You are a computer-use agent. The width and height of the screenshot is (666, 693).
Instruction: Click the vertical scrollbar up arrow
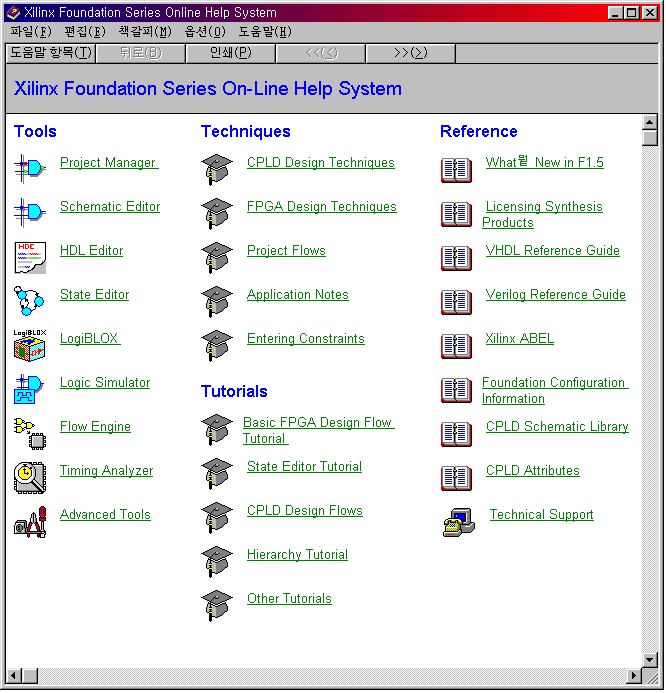click(x=650, y=122)
